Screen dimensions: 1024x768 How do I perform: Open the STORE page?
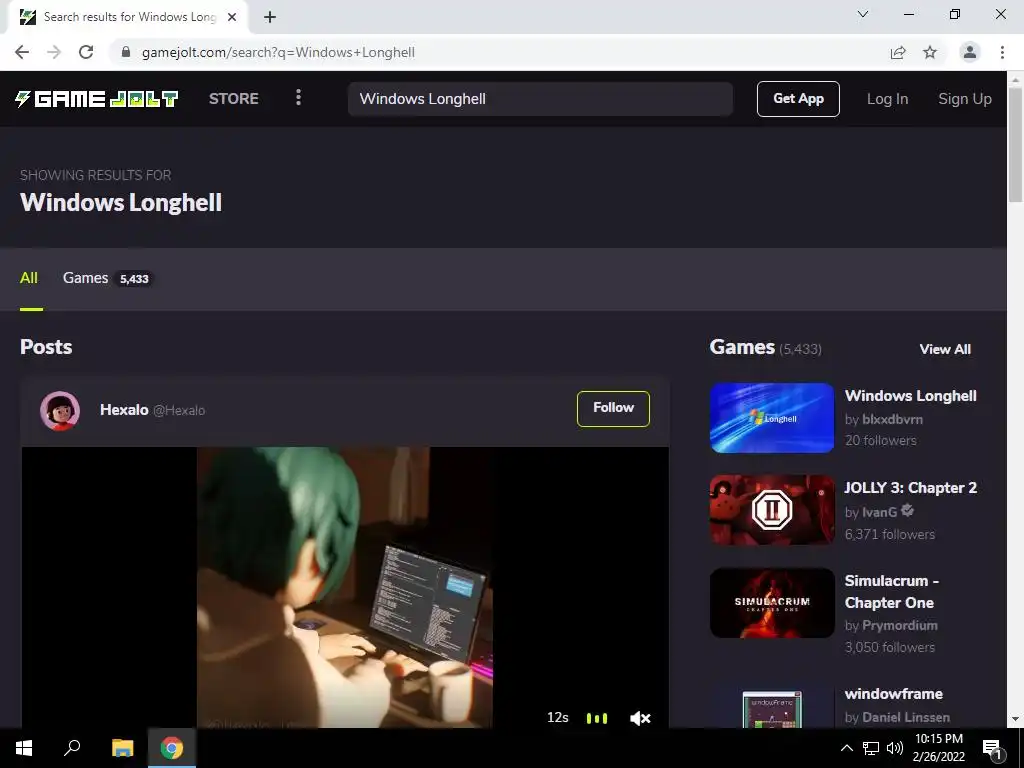pyautogui.click(x=234, y=99)
